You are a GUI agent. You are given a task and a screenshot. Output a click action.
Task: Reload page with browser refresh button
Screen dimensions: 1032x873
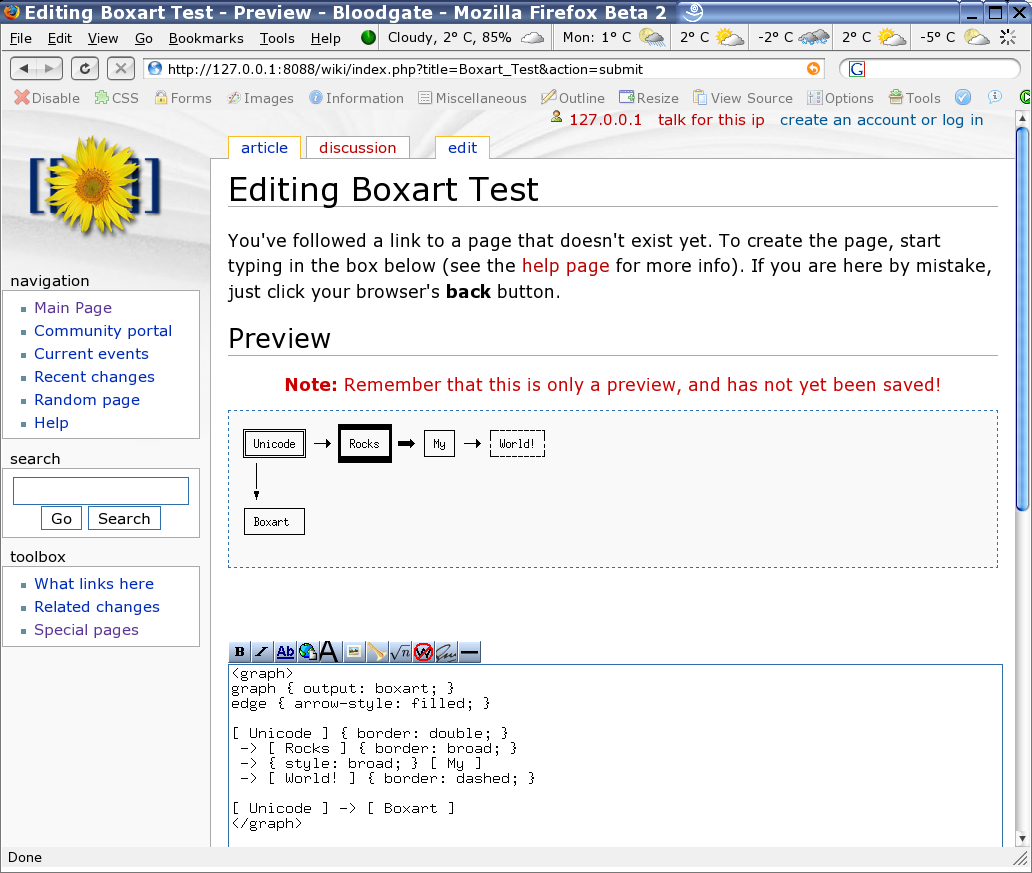click(x=85, y=69)
